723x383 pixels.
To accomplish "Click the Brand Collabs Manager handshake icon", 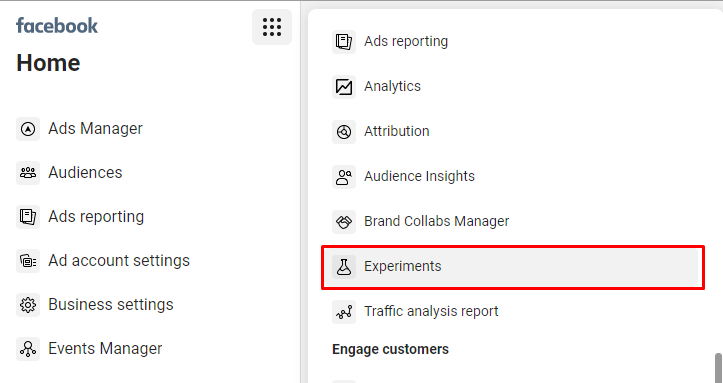I will [344, 222].
